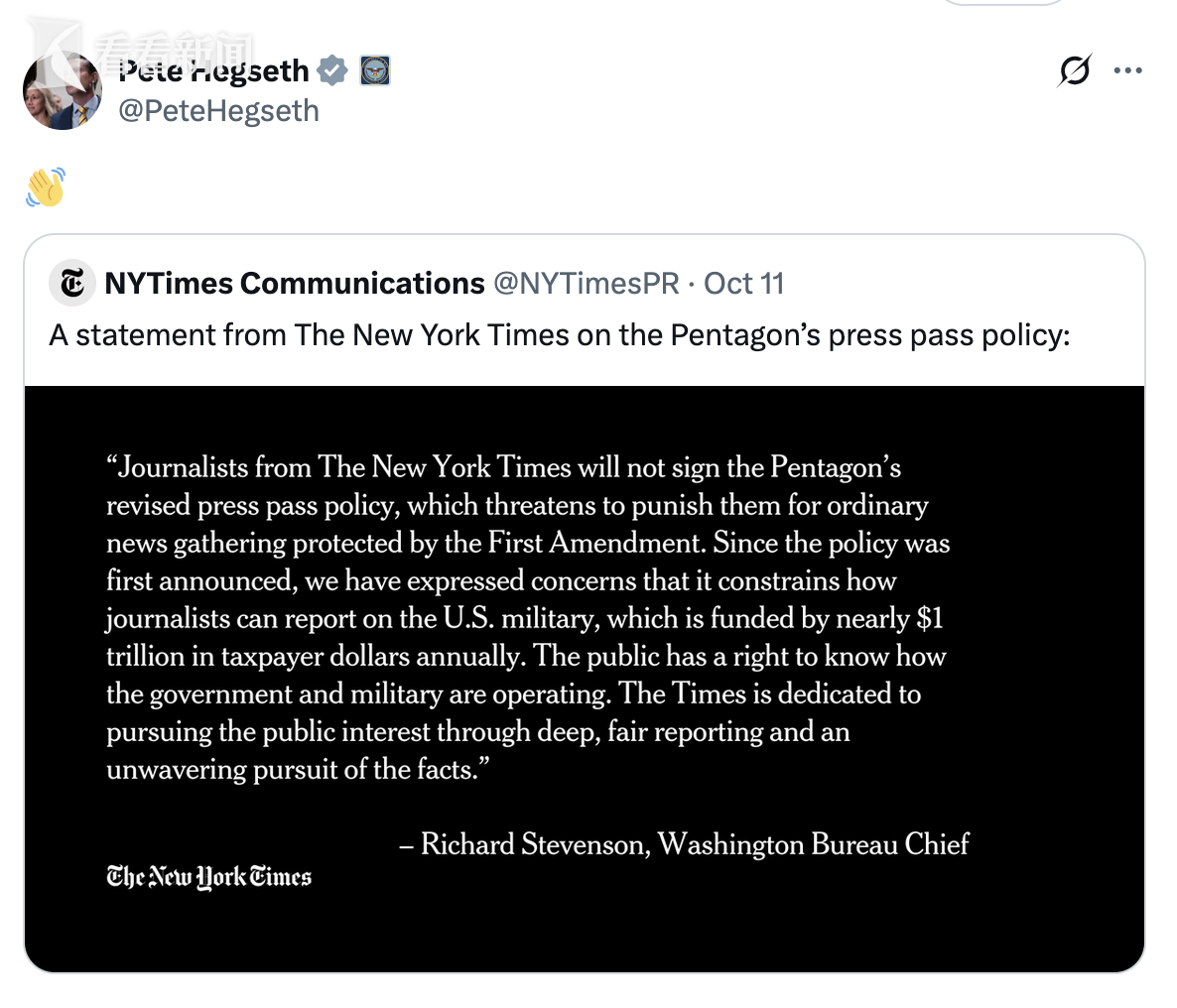
Task: Open NYTimes Communications account name
Action: coord(294,284)
